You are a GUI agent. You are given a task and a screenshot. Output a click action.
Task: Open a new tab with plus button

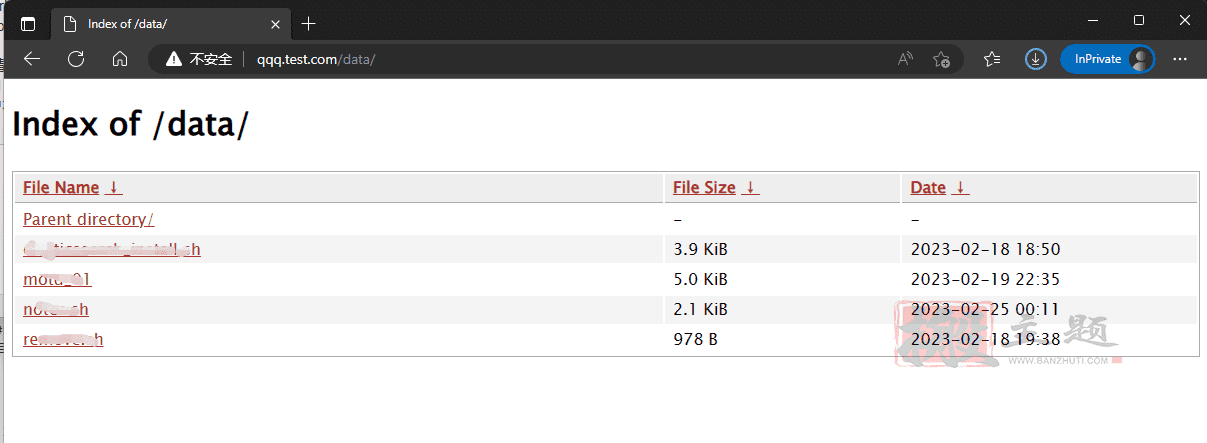(309, 23)
